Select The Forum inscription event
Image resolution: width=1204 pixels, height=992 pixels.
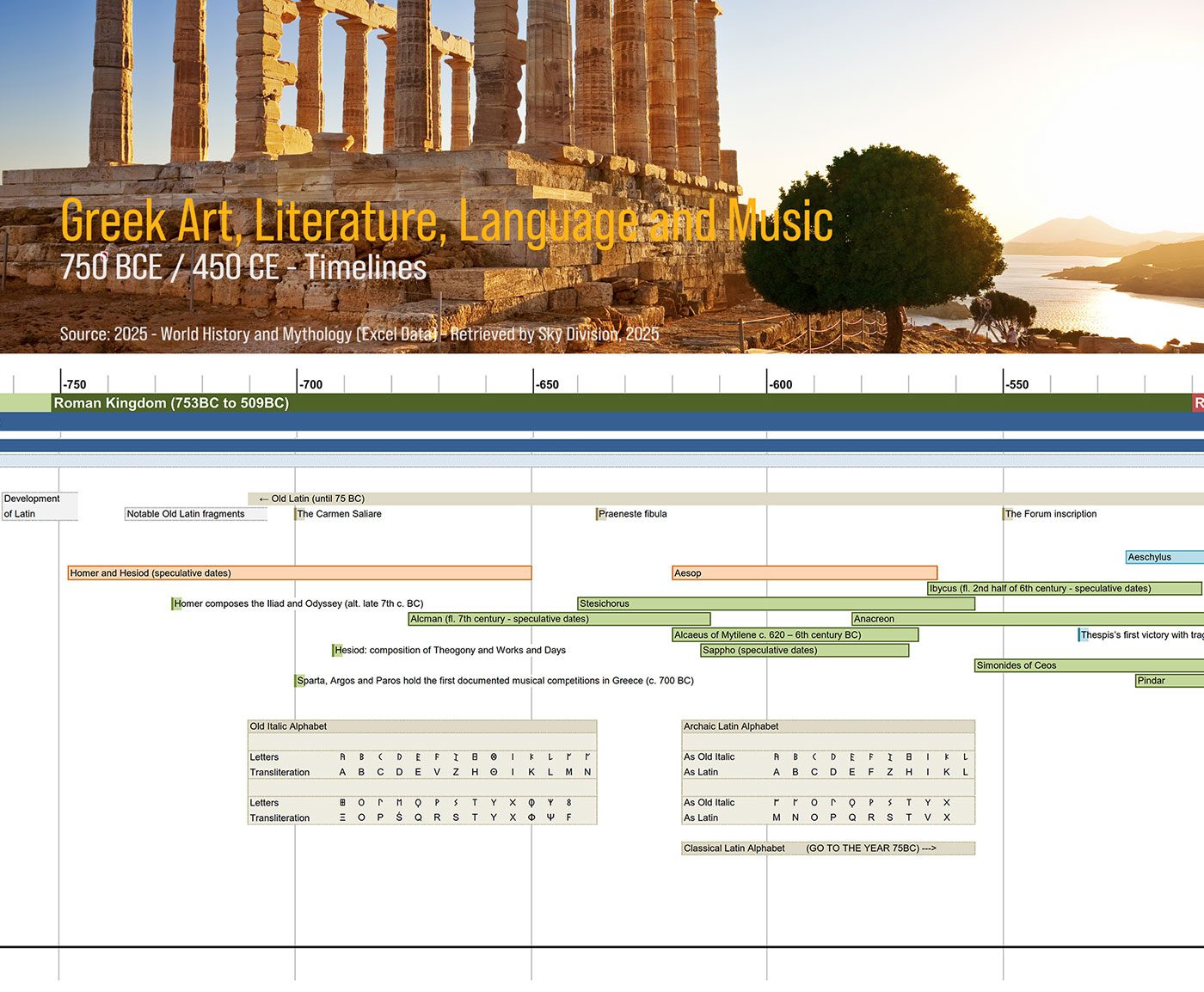tap(1050, 514)
